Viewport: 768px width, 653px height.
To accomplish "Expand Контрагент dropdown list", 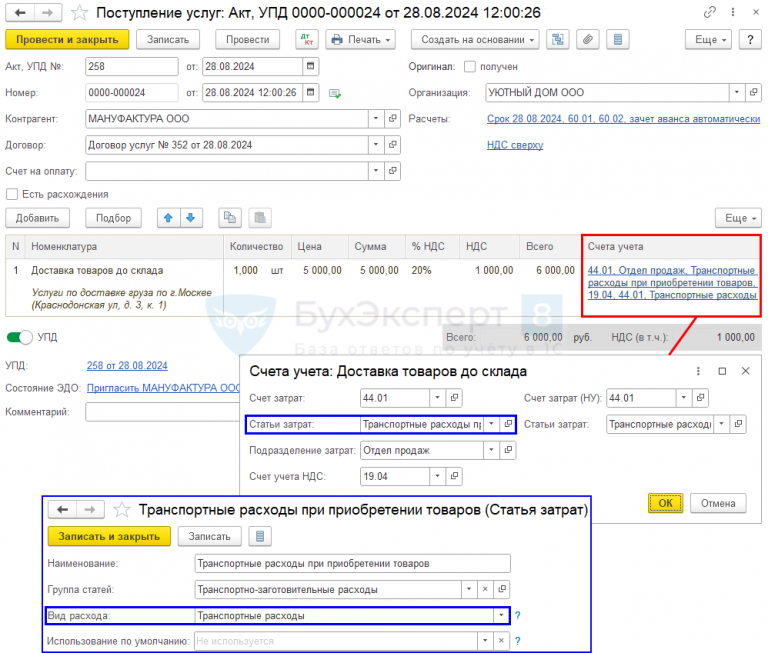I will [x=376, y=119].
